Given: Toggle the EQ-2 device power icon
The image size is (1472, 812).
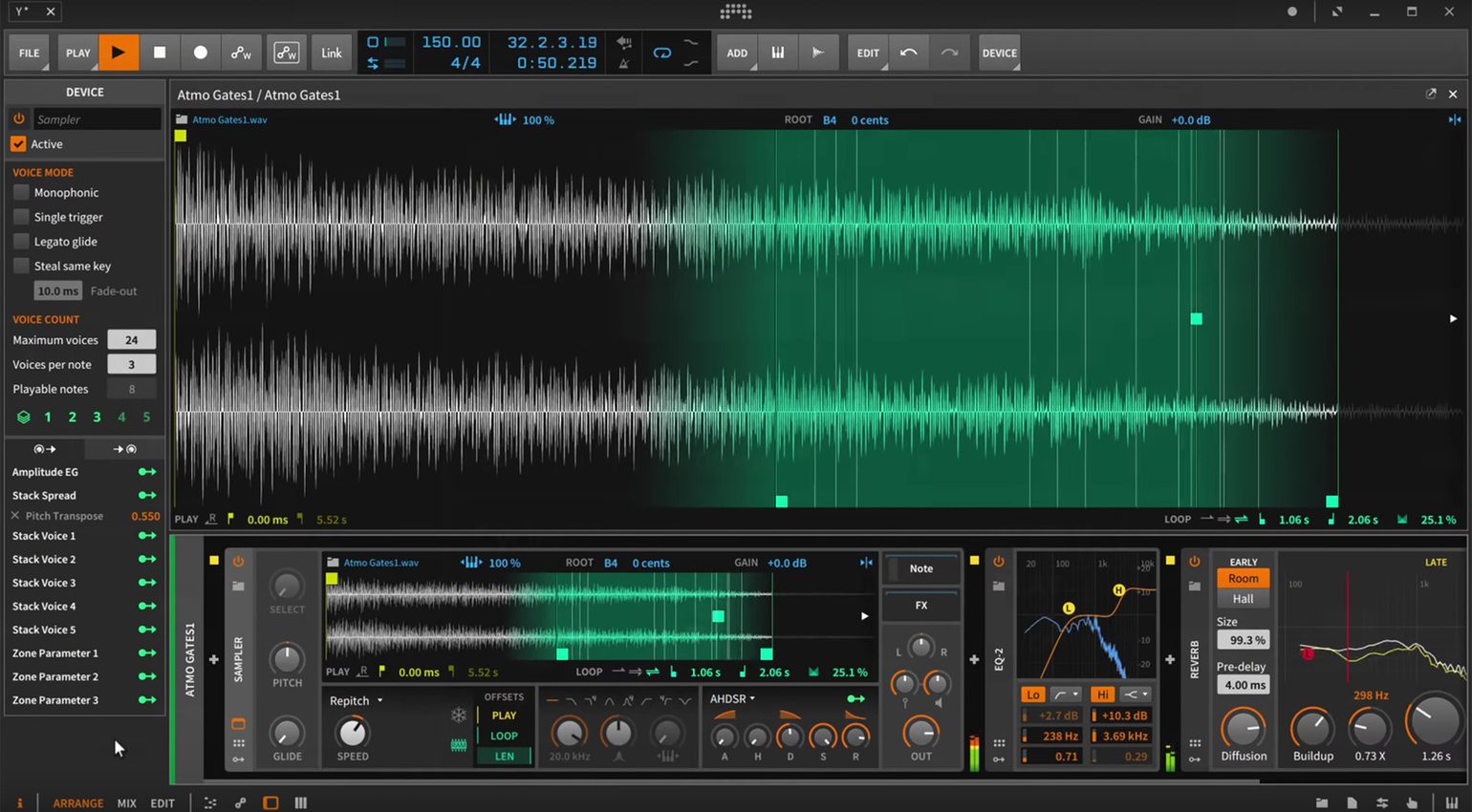Looking at the screenshot, I should click(998, 562).
